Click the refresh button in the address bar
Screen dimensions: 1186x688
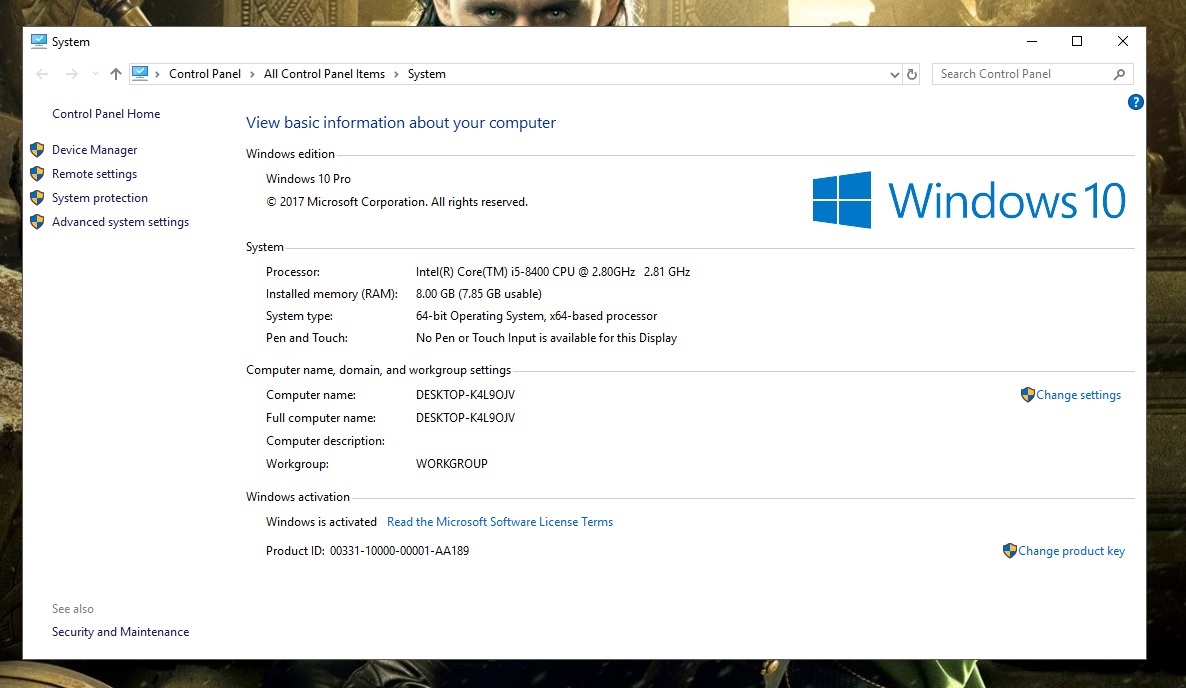(911, 74)
